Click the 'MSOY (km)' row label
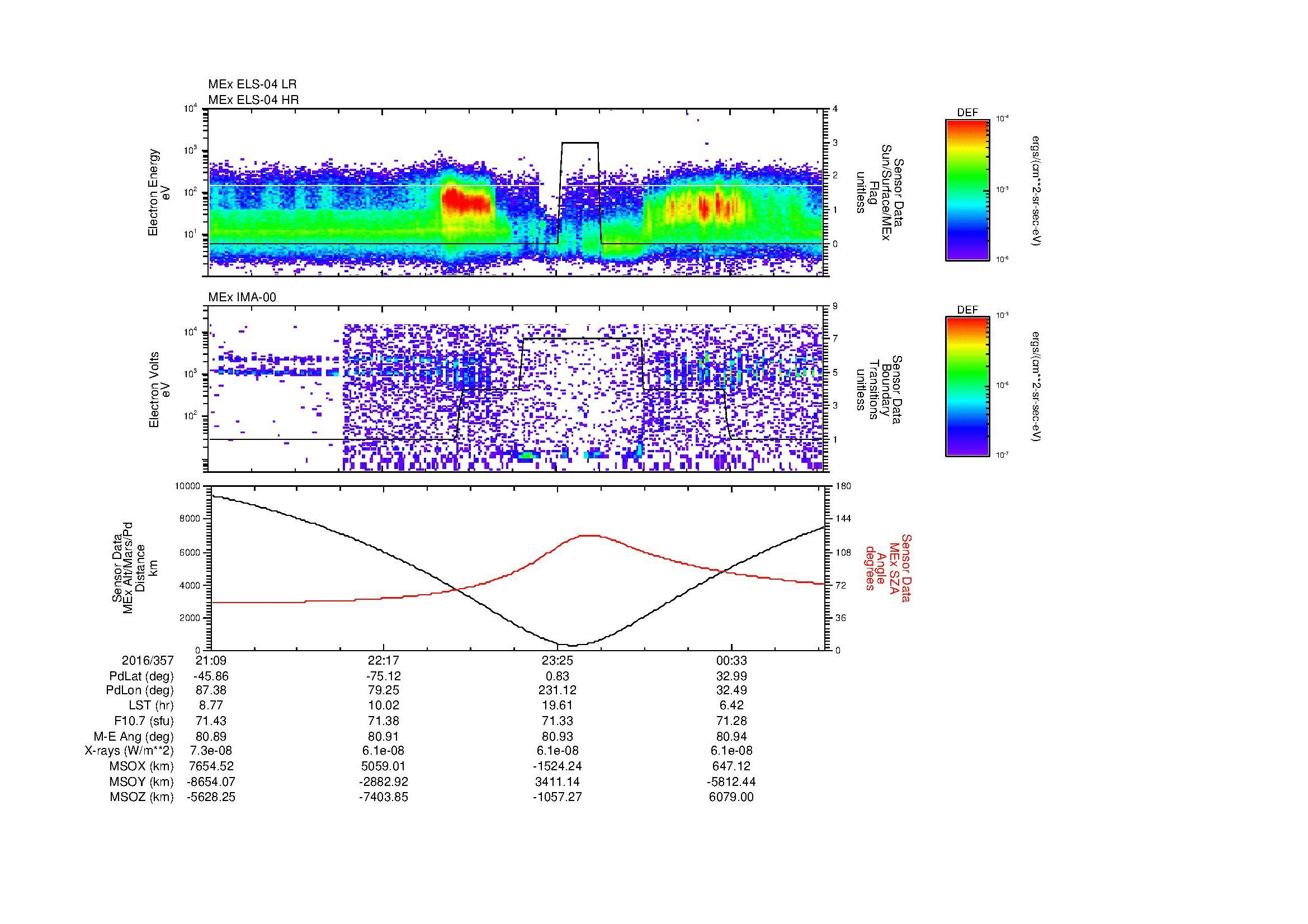The height and width of the screenshot is (924, 1308). tap(142, 781)
